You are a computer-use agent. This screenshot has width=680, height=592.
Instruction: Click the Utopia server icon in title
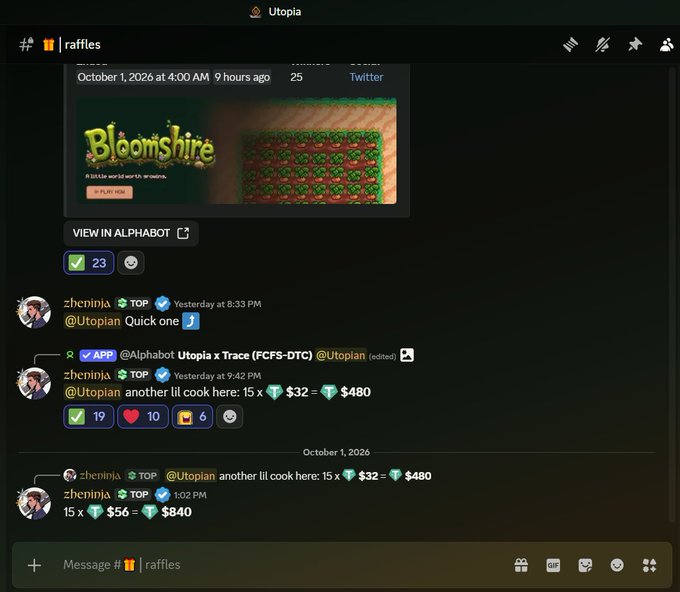pos(256,12)
